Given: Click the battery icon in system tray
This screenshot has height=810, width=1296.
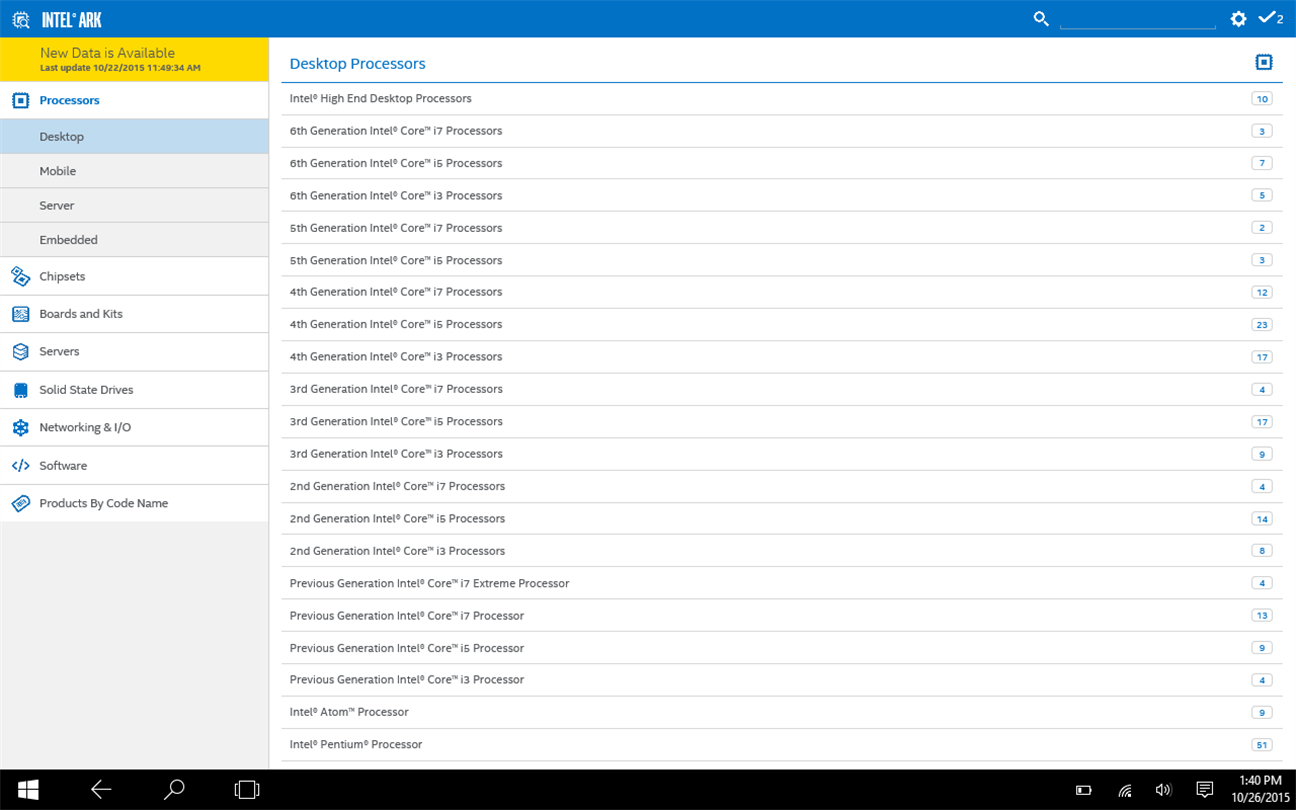Looking at the screenshot, I should click(x=1083, y=790).
